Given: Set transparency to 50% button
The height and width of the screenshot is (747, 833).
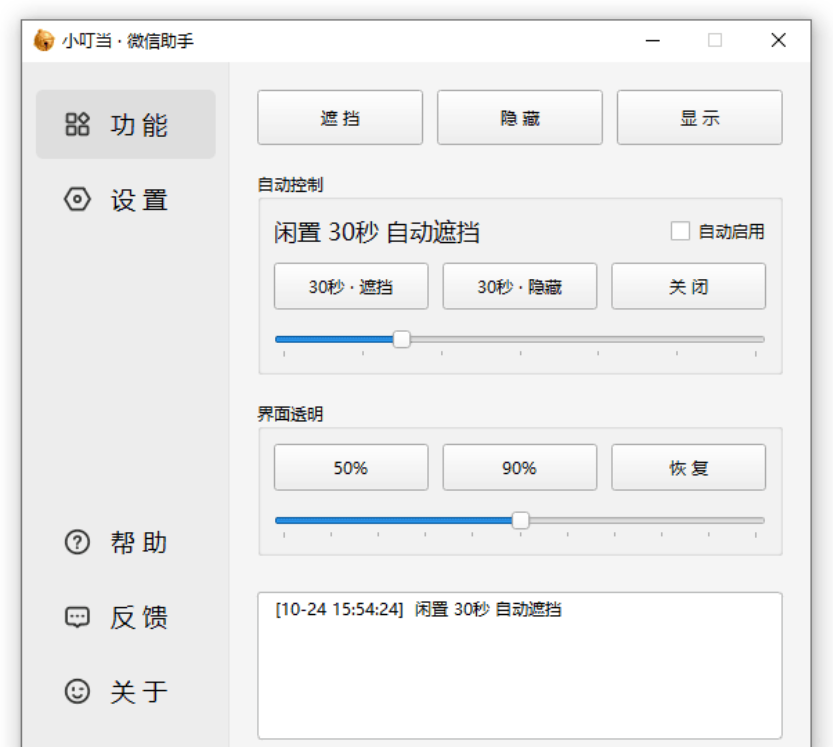Looking at the screenshot, I should (x=351, y=468).
